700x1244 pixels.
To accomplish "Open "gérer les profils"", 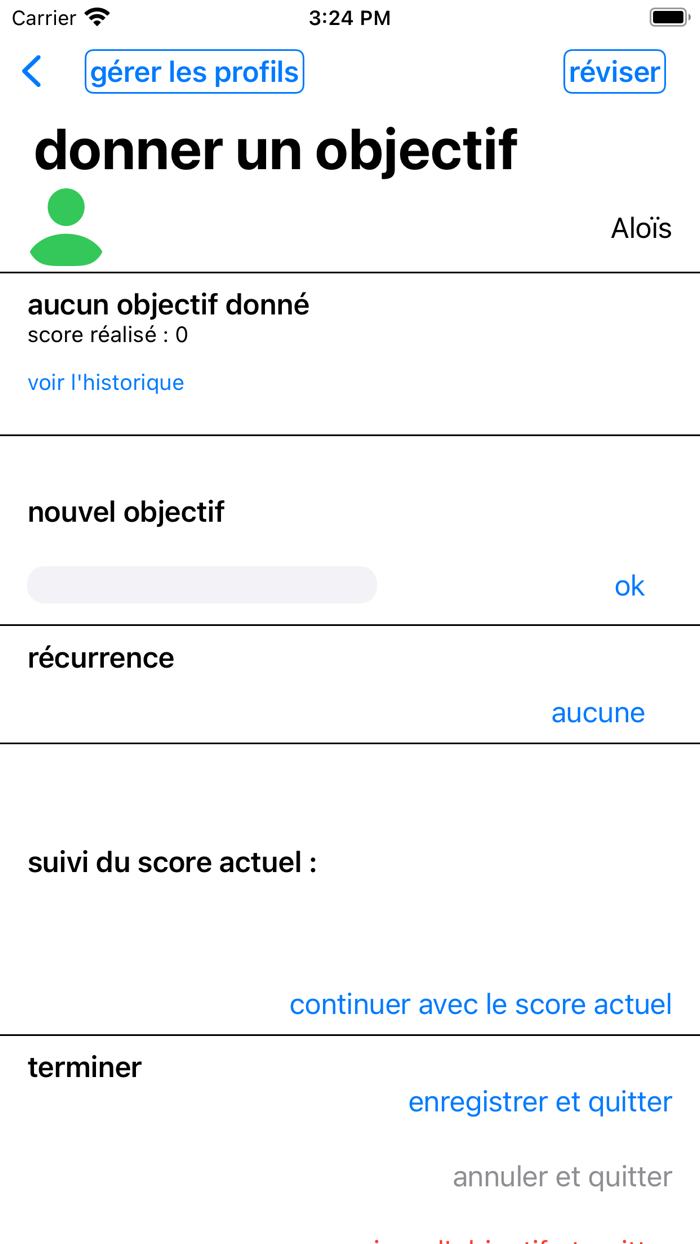I will [x=194, y=72].
